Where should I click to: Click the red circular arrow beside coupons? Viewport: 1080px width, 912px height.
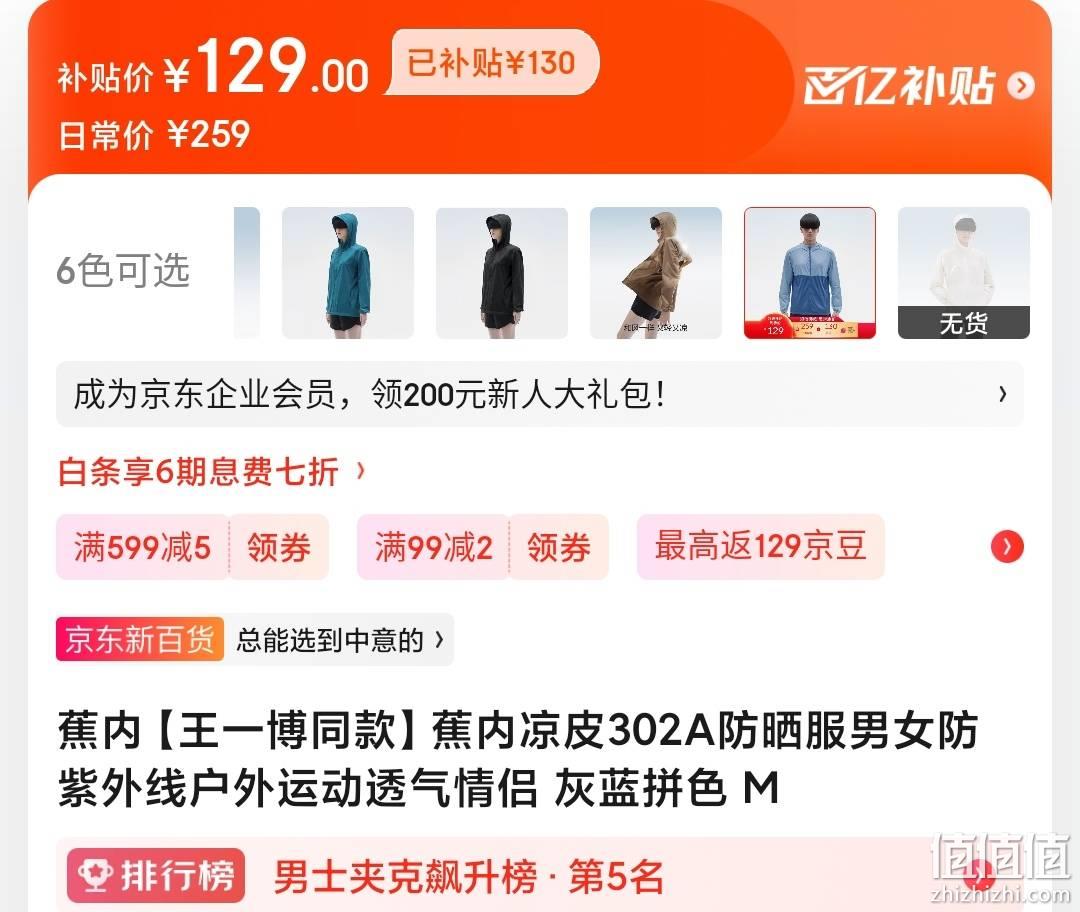1007,547
